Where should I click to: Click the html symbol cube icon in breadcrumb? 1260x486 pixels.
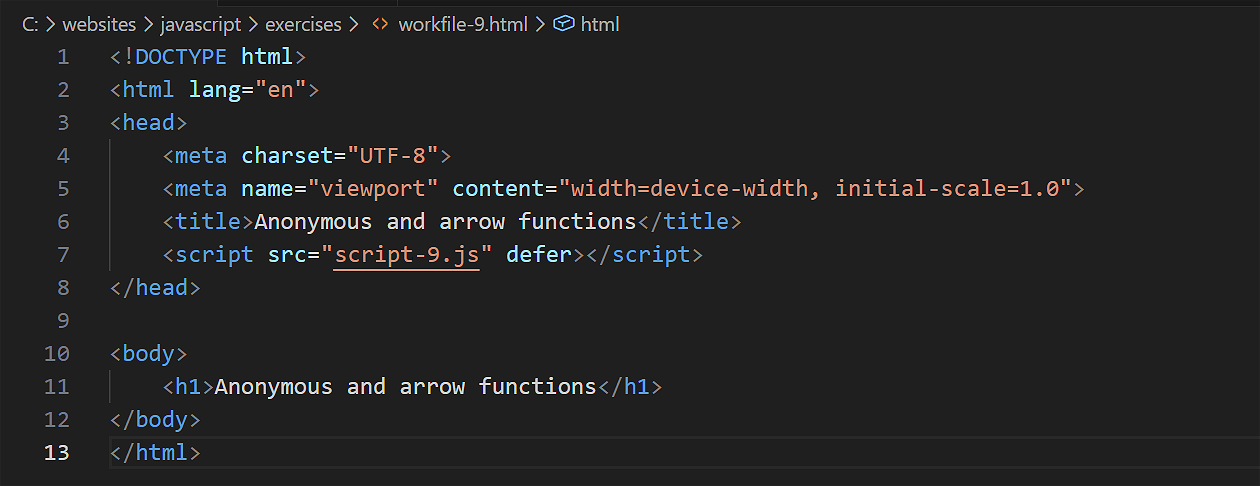click(x=564, y=24)
